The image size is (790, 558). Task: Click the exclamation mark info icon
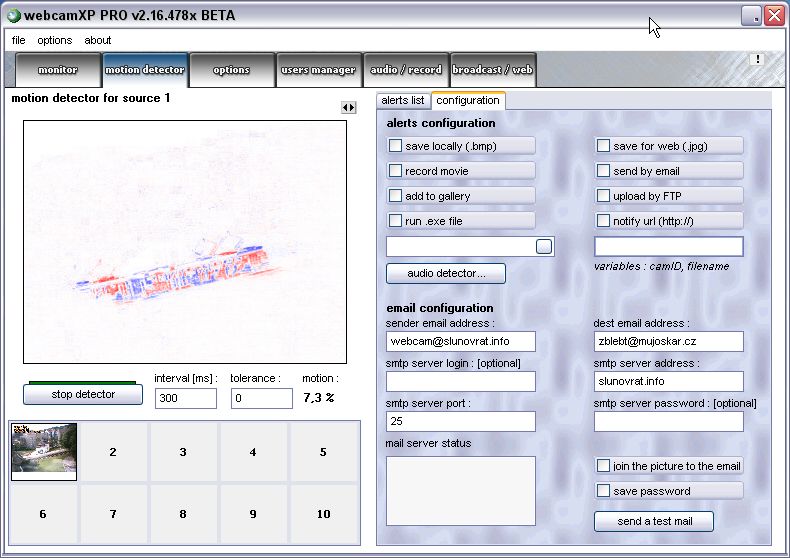click(x=757, y=59)
